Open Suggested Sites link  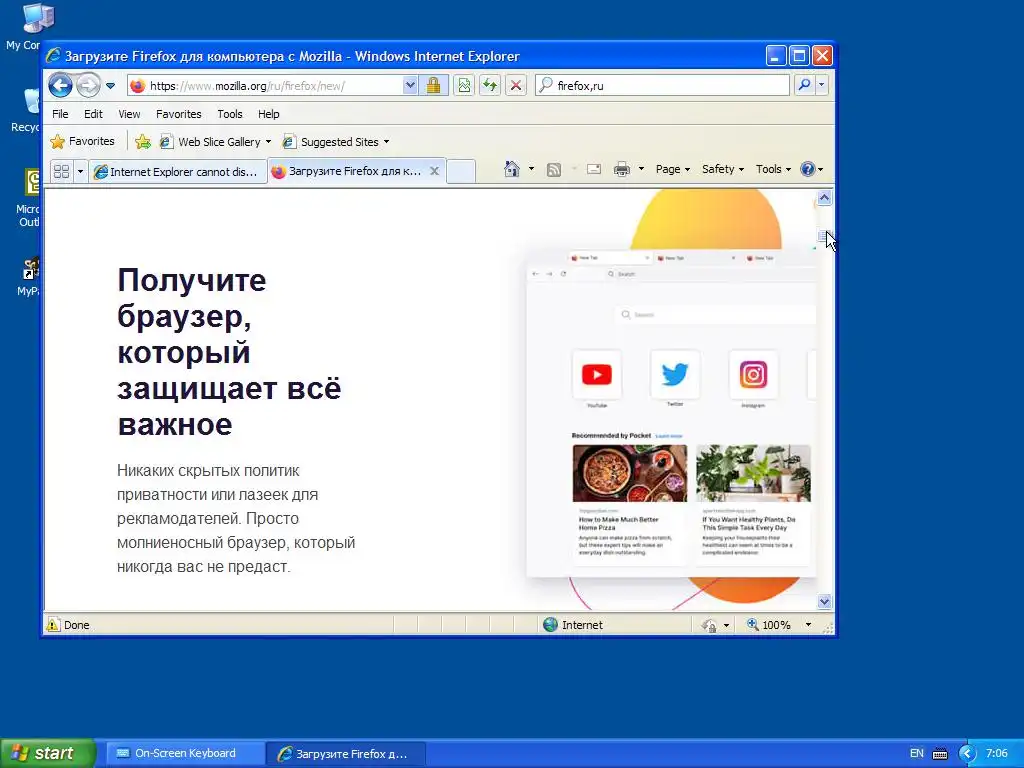(x=335, y=142)
